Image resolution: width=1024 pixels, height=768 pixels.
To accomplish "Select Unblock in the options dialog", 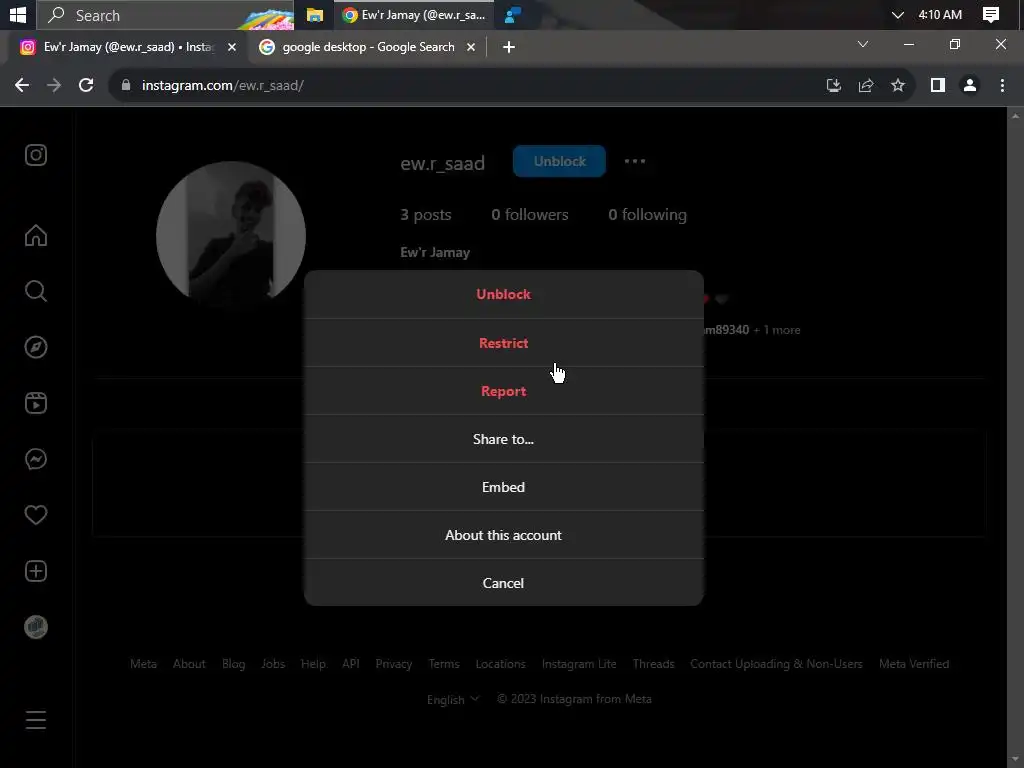I will coord(504,295).
